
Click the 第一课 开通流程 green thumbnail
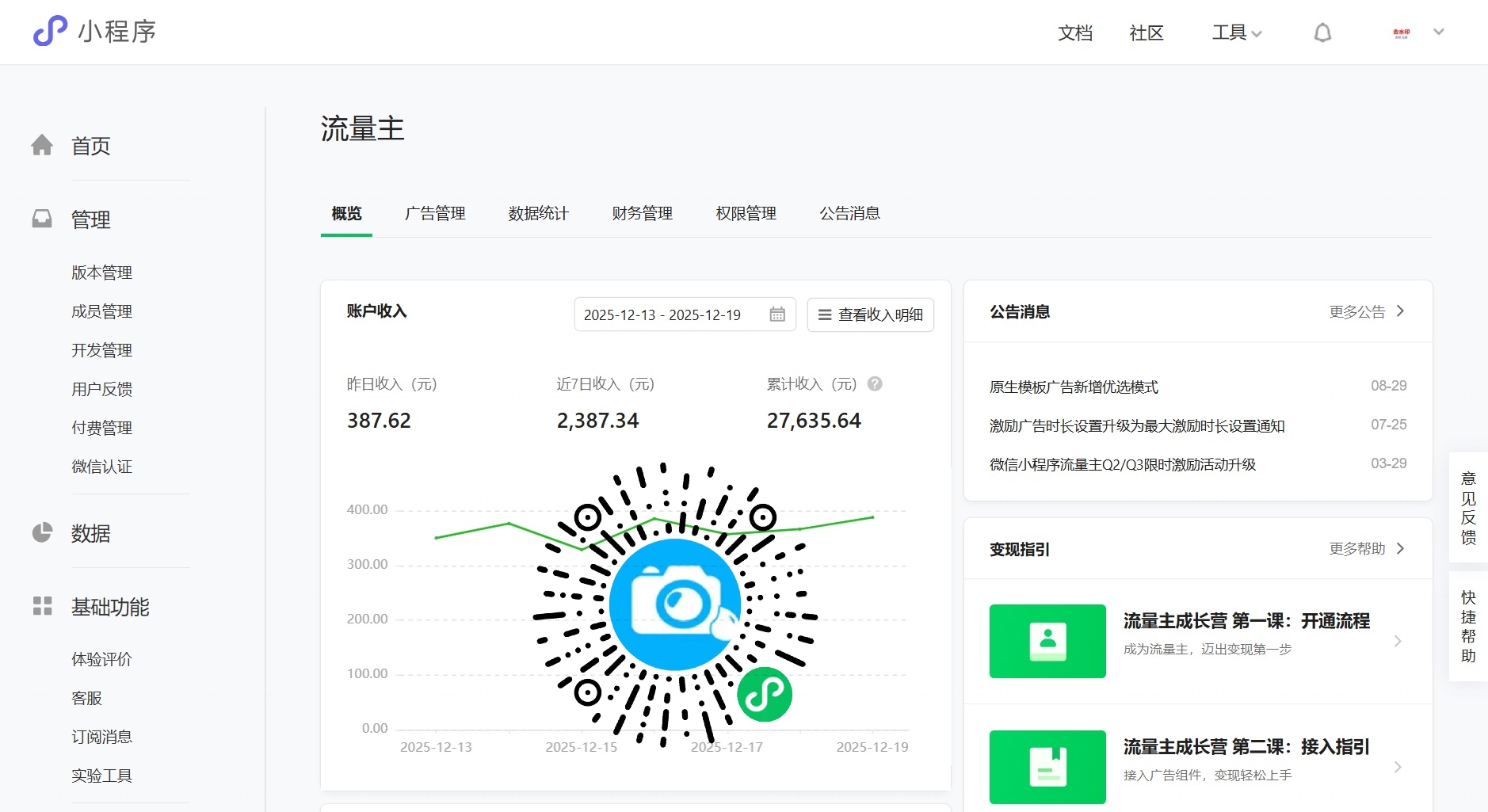click(1047, 641)
